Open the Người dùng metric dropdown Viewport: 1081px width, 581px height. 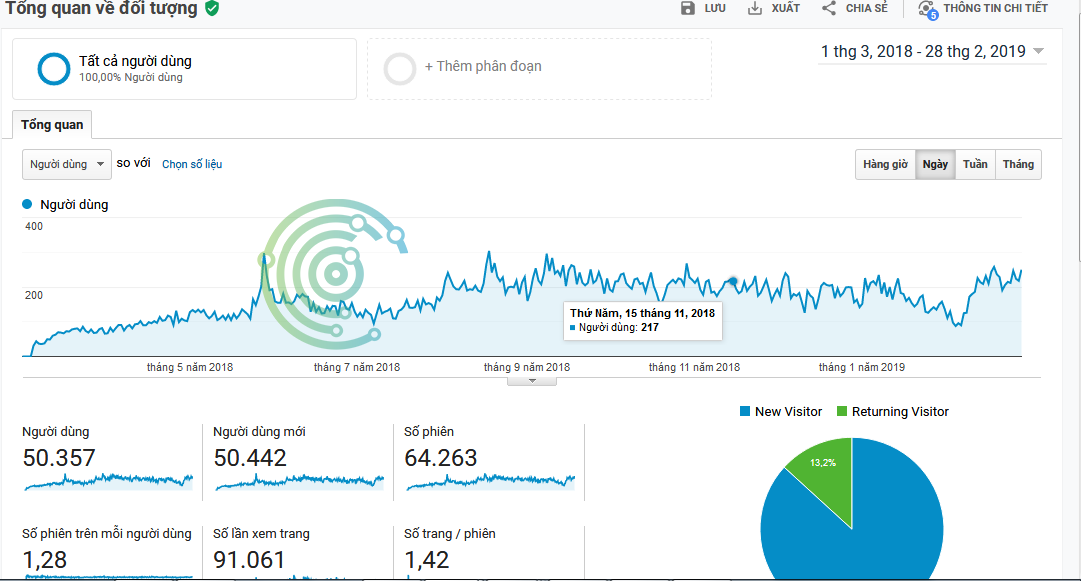[x=67, y=165]
